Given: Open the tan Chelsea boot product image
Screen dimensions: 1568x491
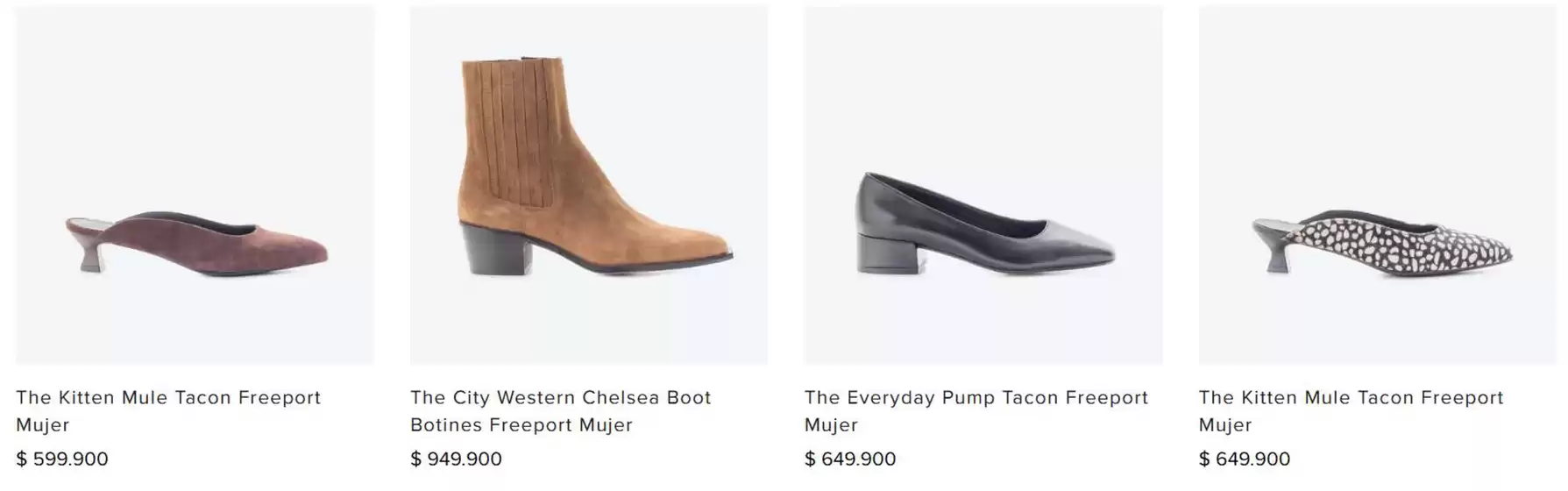Looking at the screenshot, I should click(x=589, y=185).
